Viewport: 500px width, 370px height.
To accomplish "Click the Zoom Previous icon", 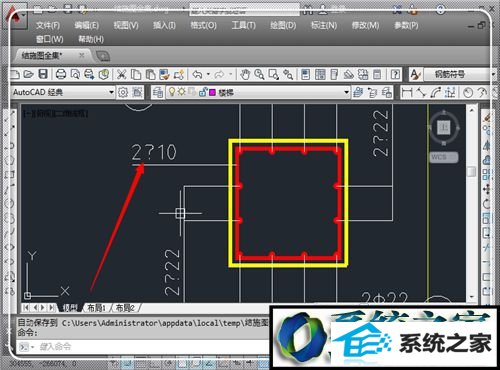I will (x=288, y=74).
